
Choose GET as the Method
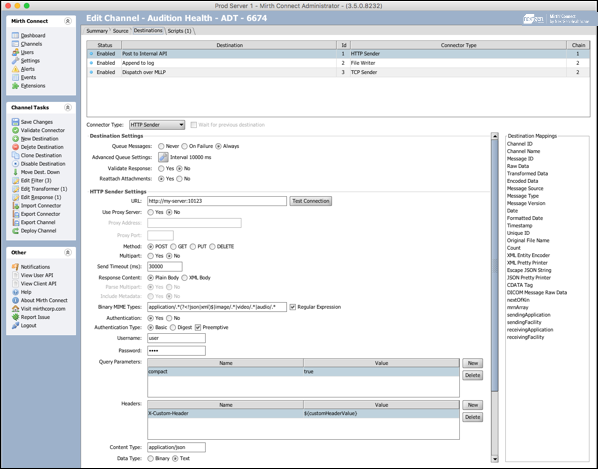point(174,247)
